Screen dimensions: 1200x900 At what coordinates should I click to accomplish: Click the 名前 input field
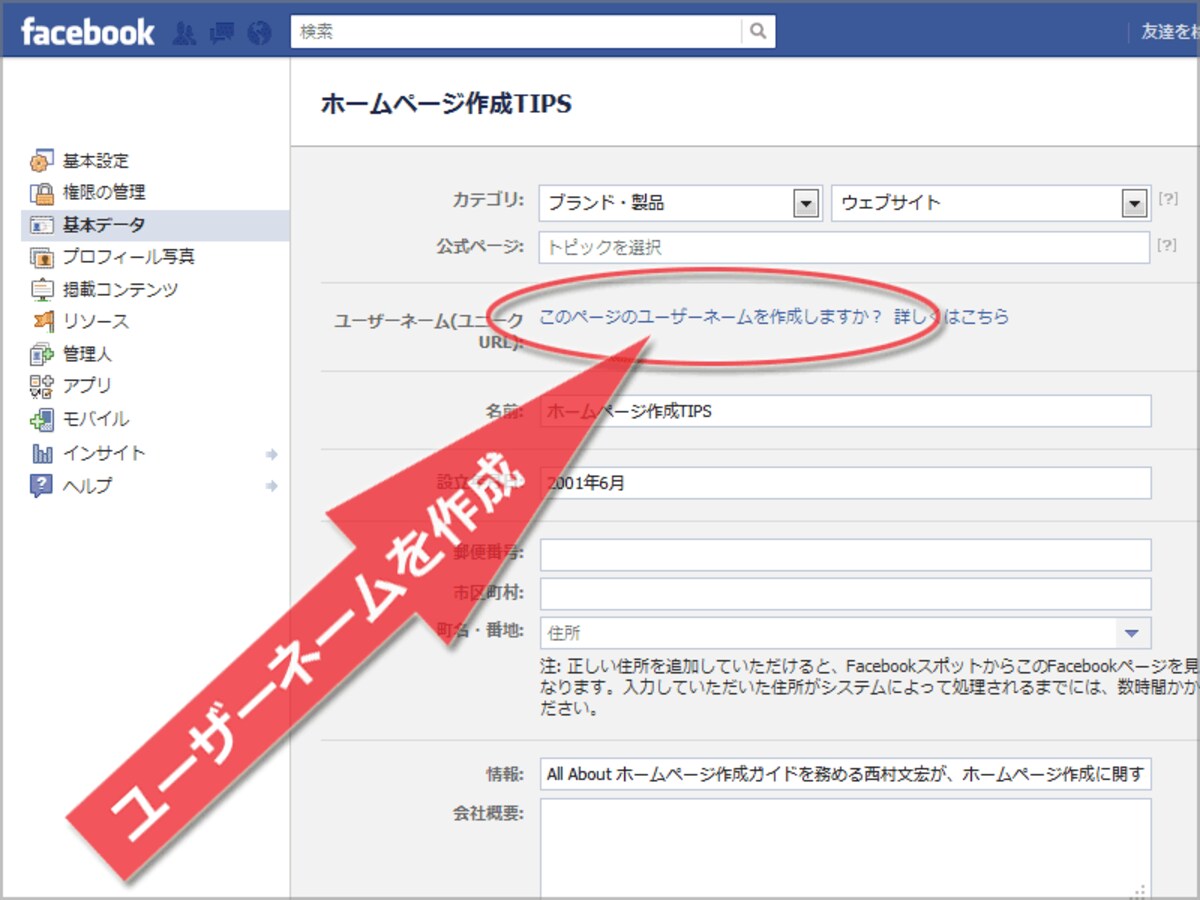[x=845, y=411]
